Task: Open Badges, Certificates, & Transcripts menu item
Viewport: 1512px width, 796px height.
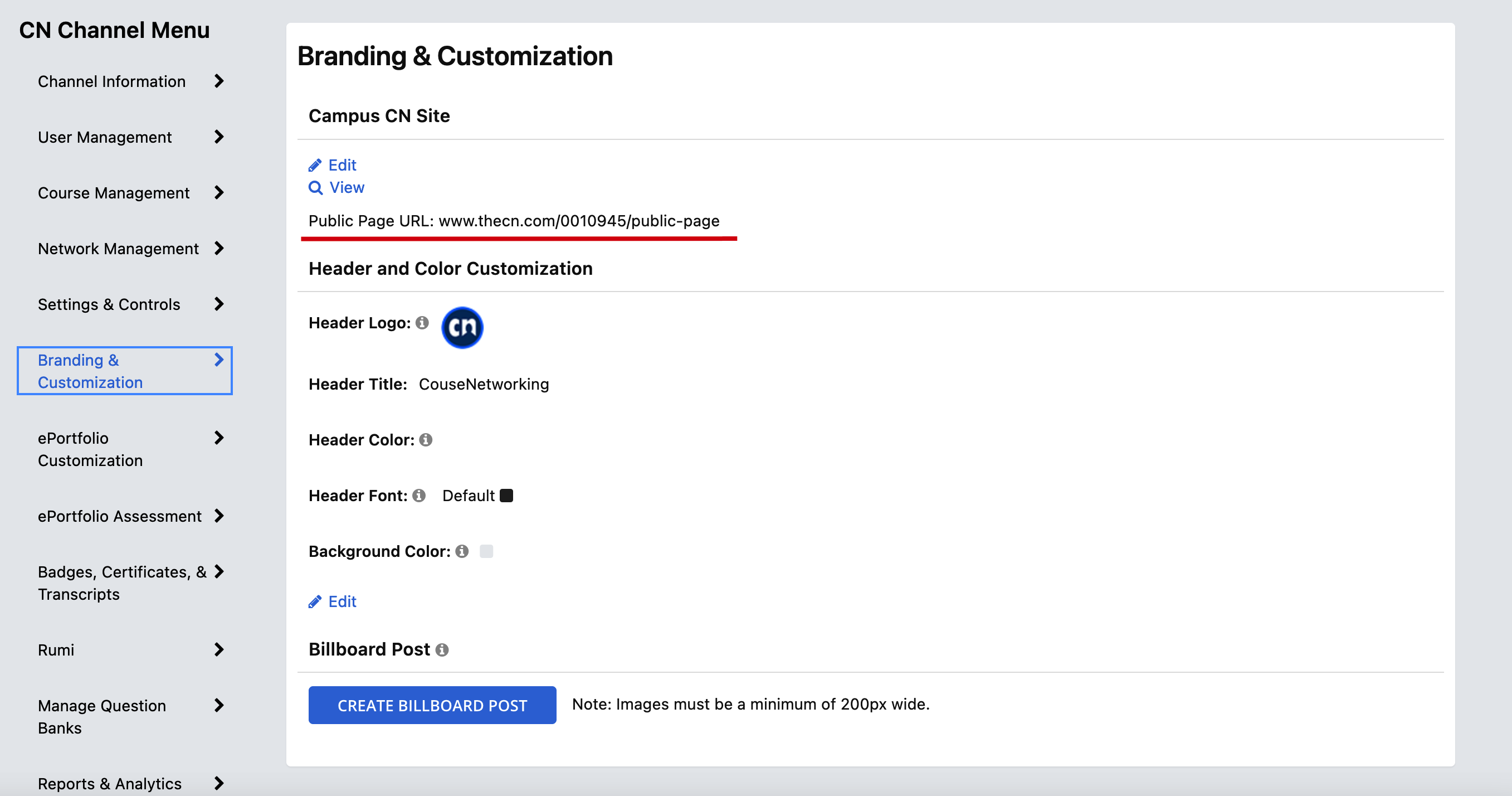Action: coord(122,583)
